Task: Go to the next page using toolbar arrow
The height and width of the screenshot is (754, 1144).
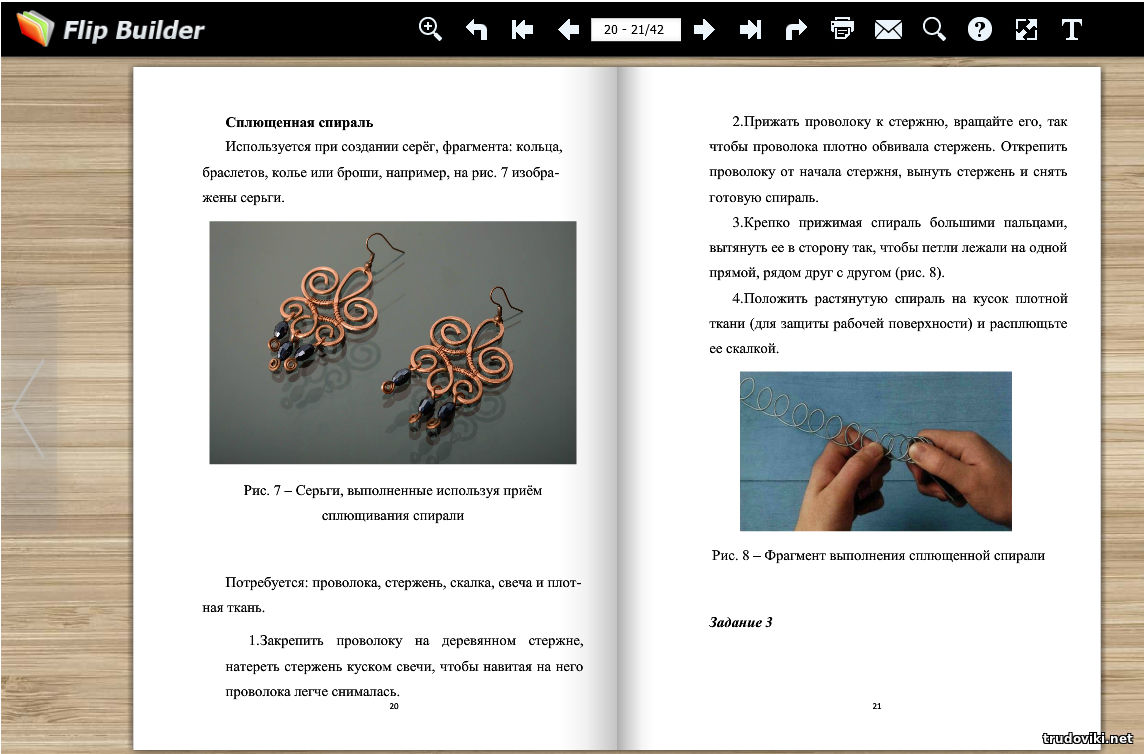Action: click(704, 29)
